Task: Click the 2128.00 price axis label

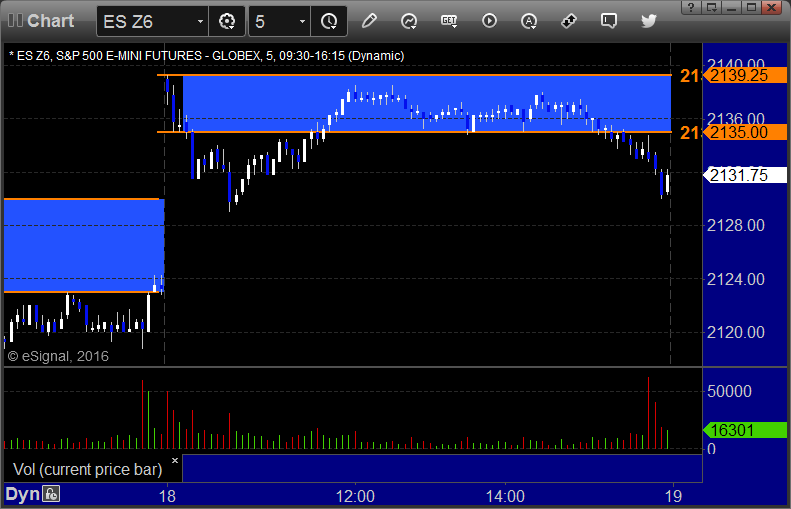Action: 736,225
